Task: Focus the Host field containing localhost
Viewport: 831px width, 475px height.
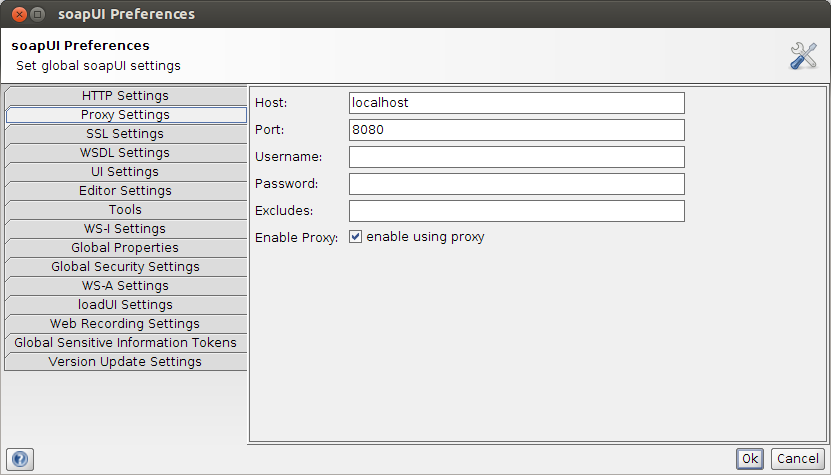Action: point(517,103)
